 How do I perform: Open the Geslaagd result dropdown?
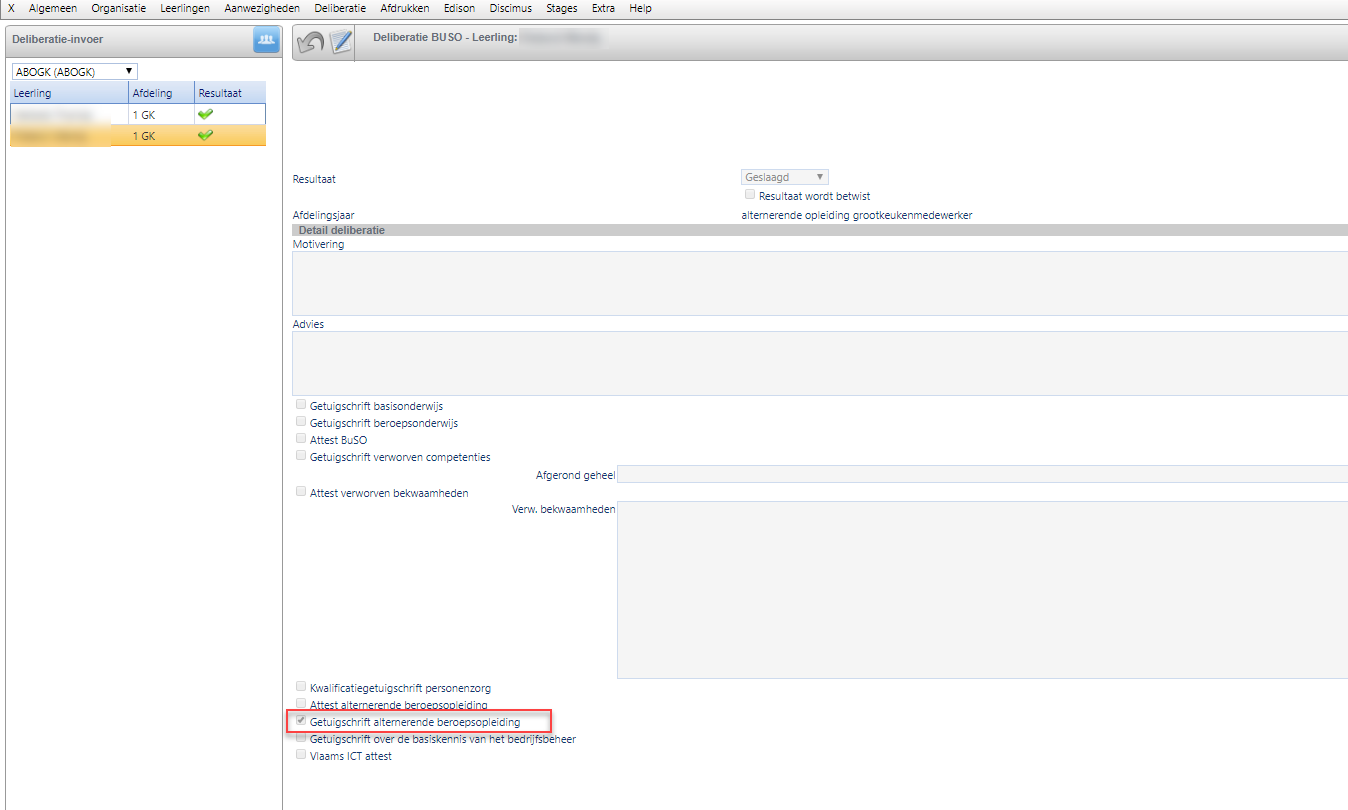(x=784, y=177)
